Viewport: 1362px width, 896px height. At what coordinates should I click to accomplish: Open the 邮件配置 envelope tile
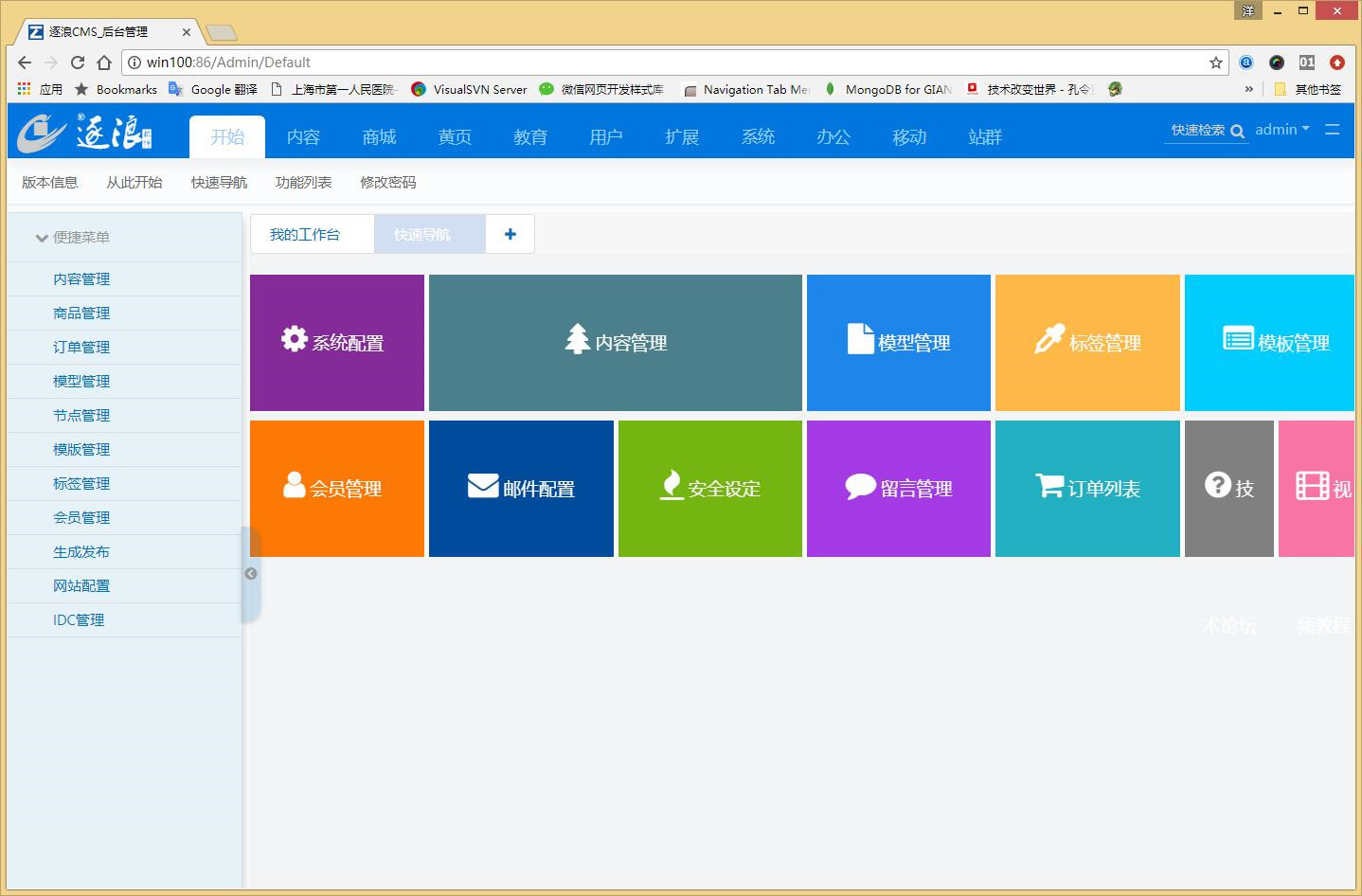[521, 489]
